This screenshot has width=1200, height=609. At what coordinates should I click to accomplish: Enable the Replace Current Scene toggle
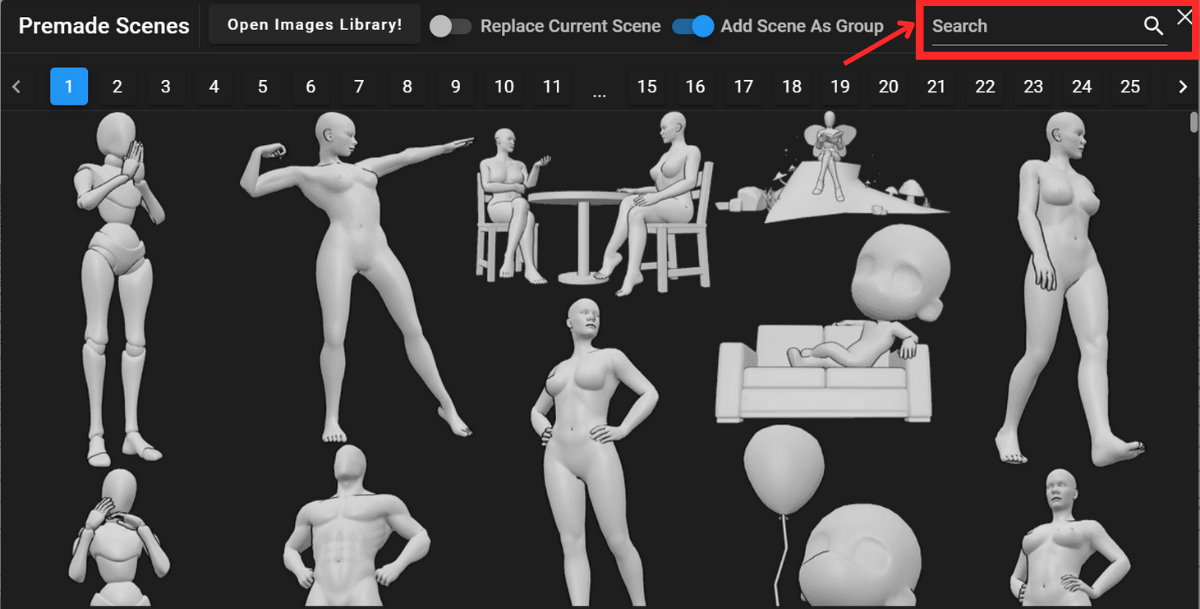tap(450, 28)
